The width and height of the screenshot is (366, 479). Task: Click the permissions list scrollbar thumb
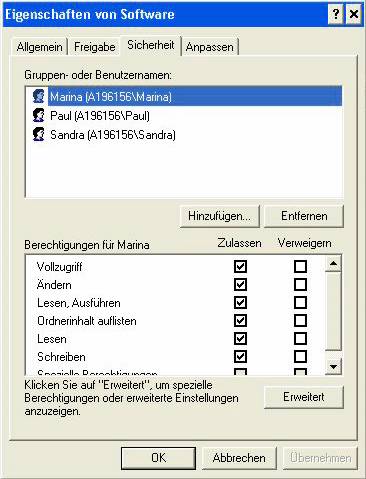333,311
